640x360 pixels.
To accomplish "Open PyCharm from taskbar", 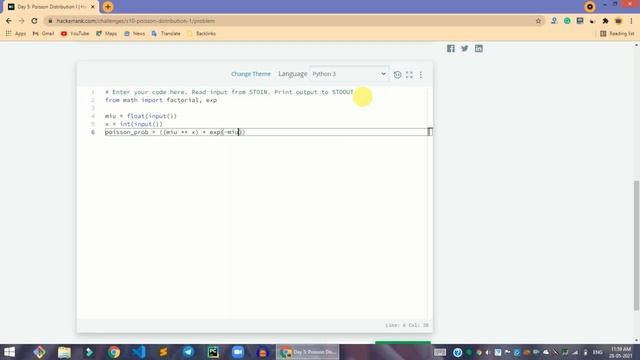I will [x=213, y=352].
